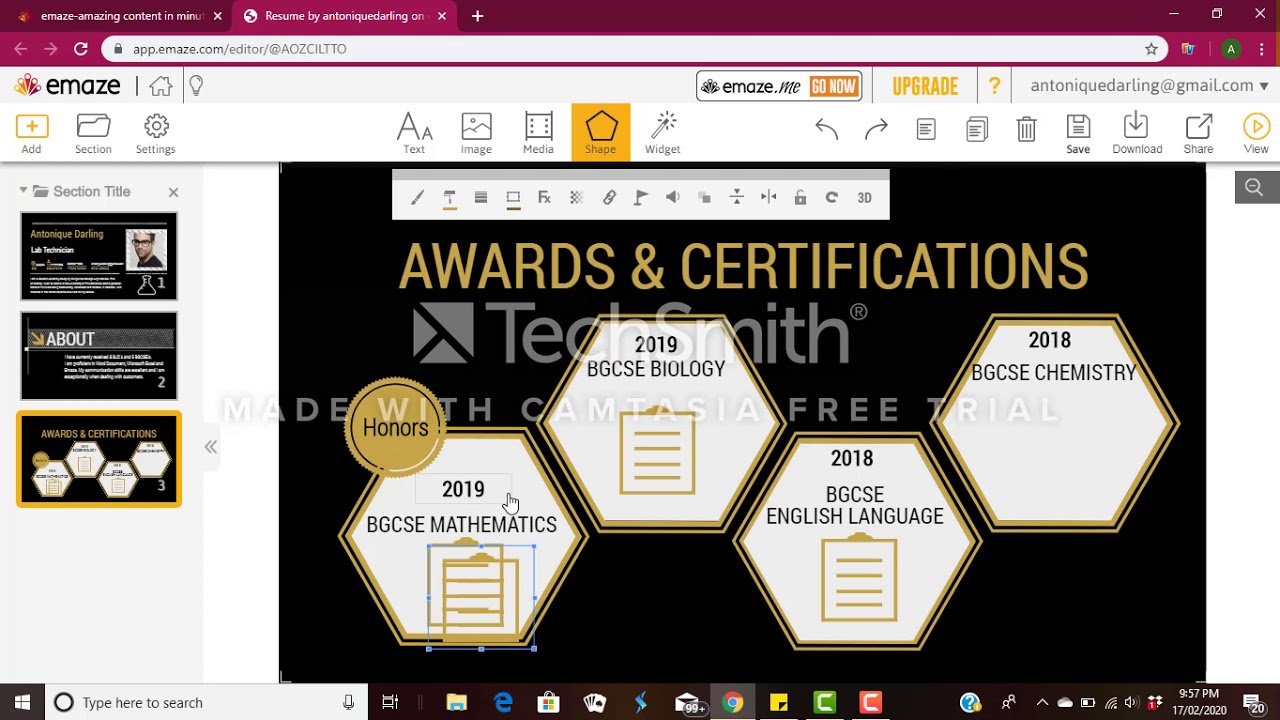Screen dimensions: 1280x720
Task: Collapse the slide panel with double chevron
Action: (x=211, y=447)
